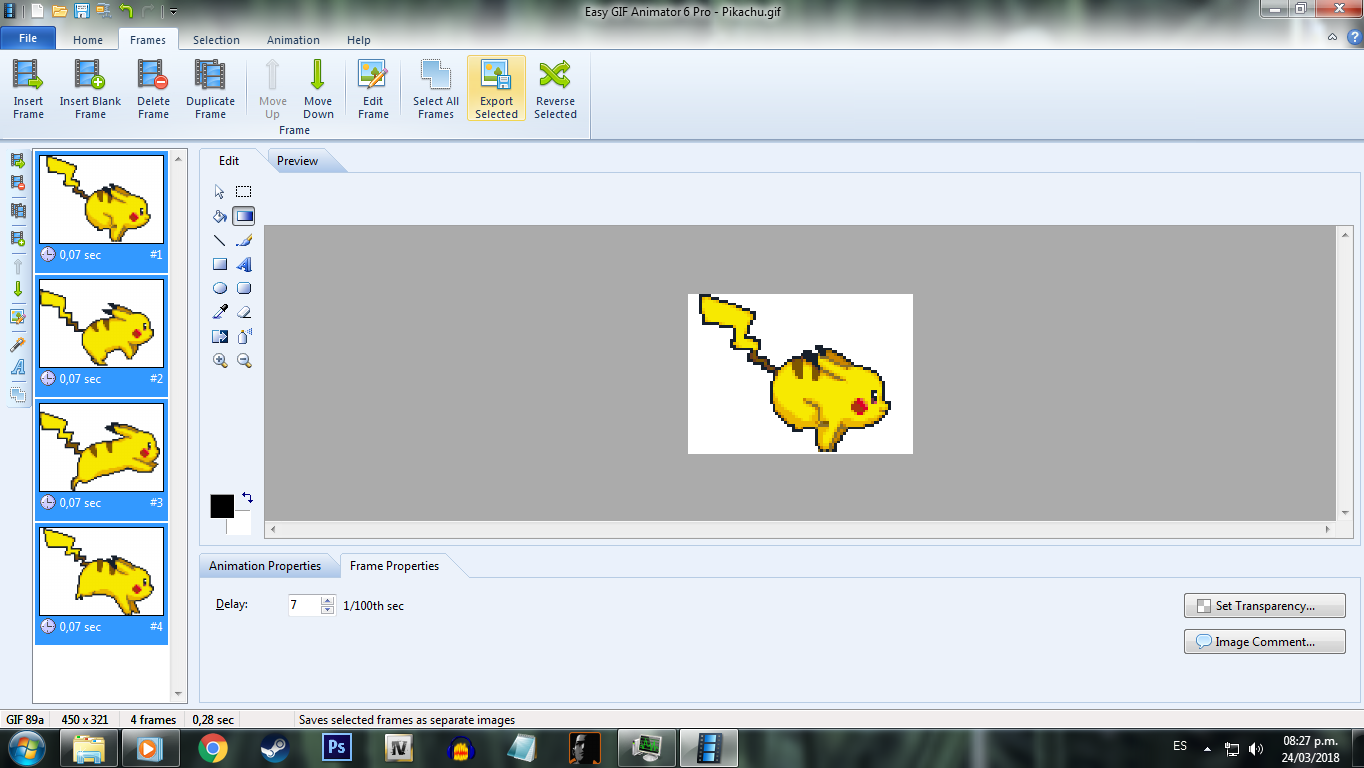Select the Frame Properties tab

(x=394, y=566)
